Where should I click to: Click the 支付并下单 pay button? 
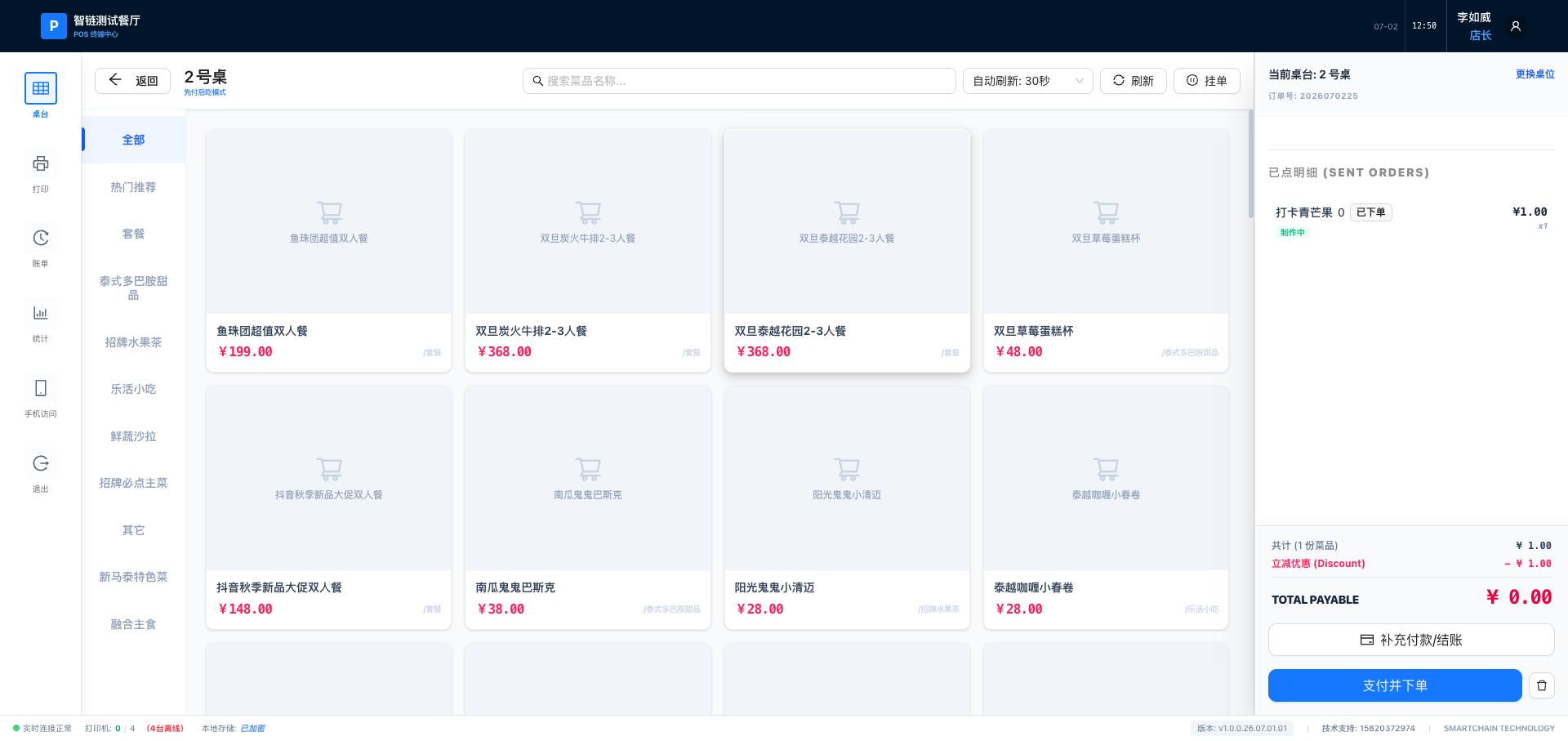(1394, 685)
